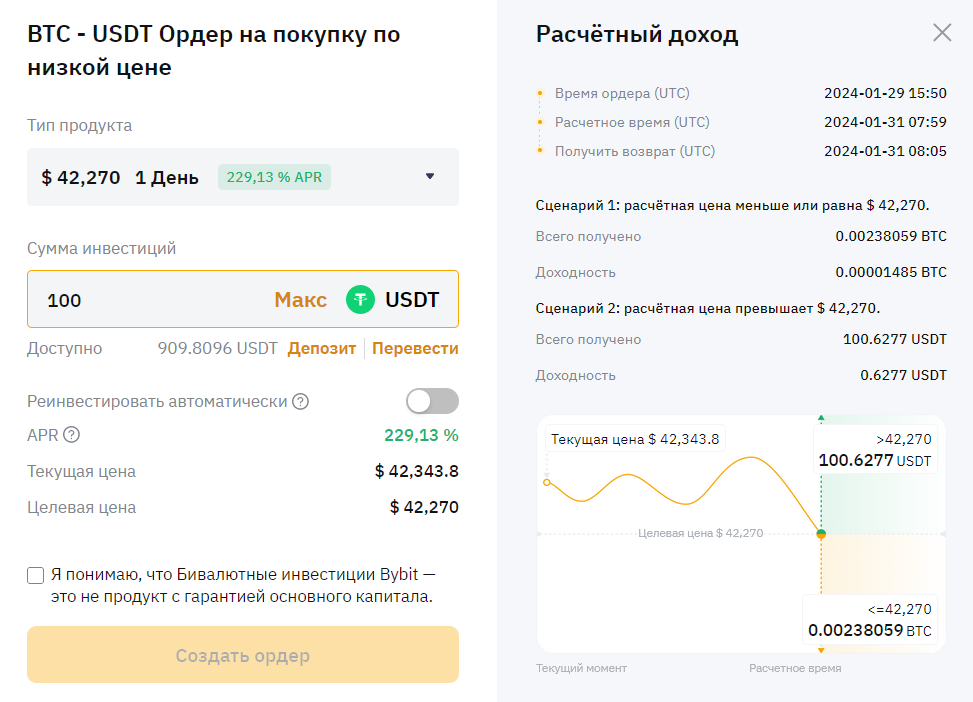This screenshot has height=702, width=973.
Task: Click the current price circle marker on chart
Action: 546,482
